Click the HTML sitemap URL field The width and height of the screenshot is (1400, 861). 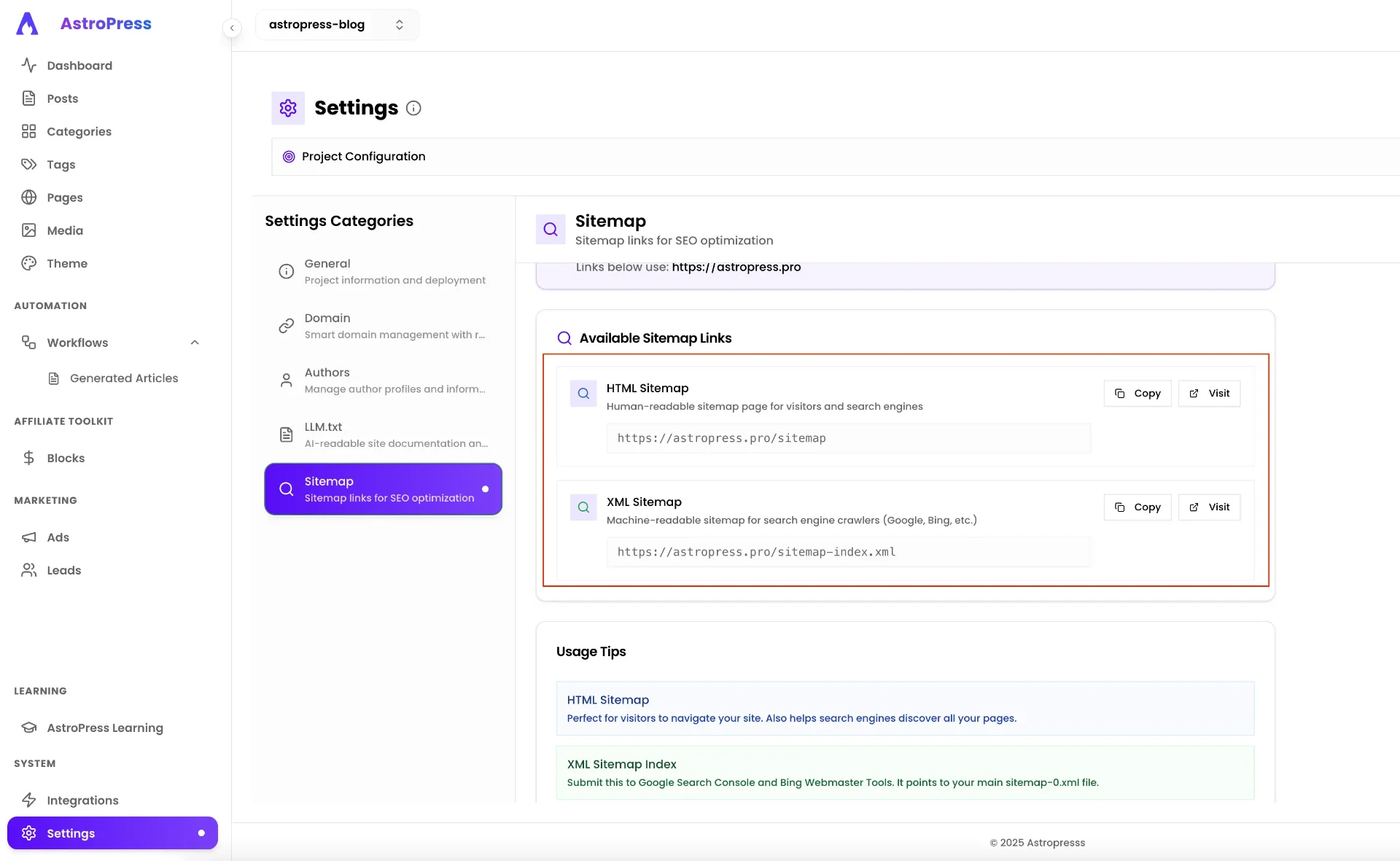click(x=848, y=438)
